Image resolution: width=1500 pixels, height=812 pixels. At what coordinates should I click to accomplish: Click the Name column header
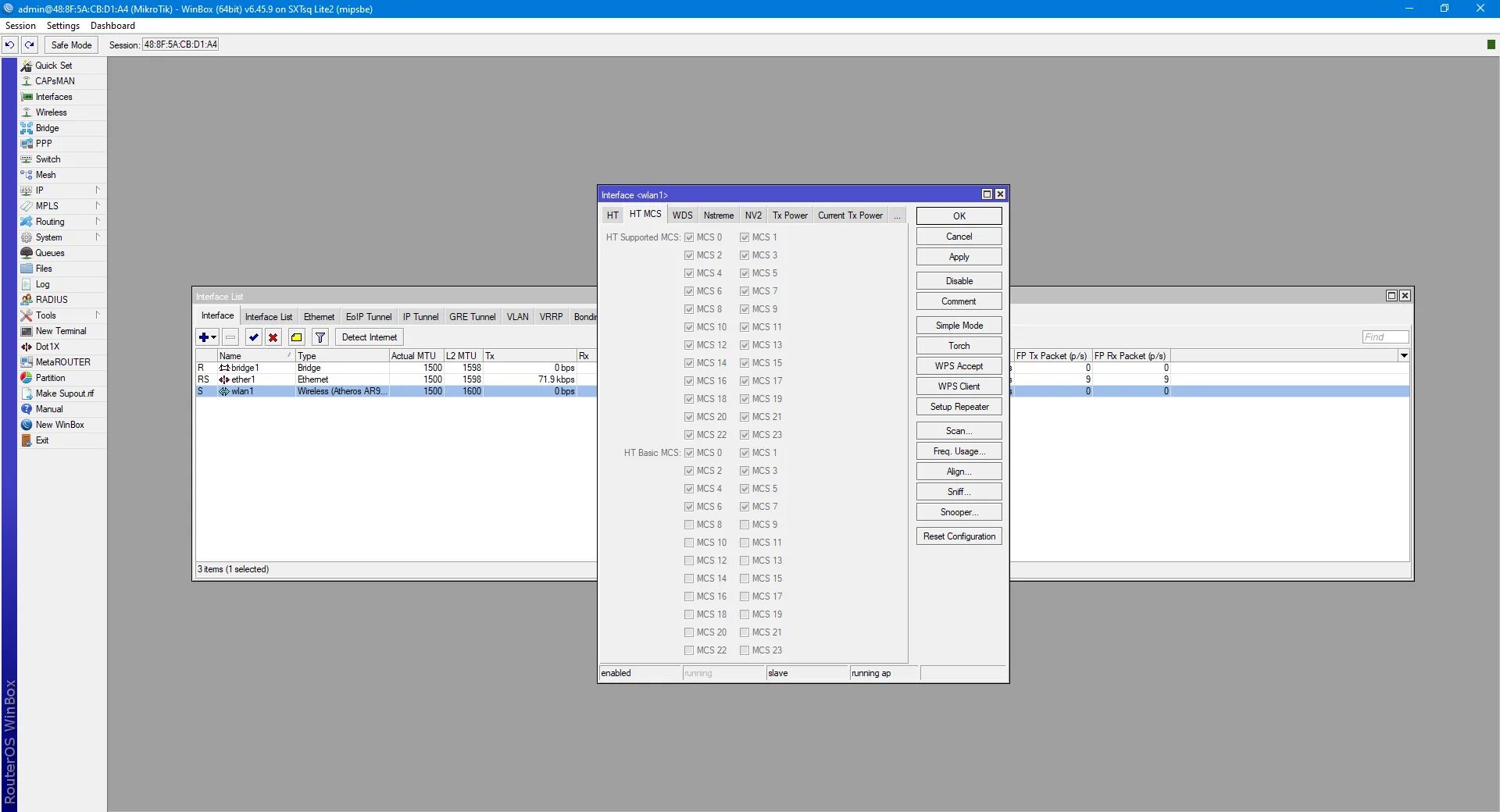coord(255,356)
